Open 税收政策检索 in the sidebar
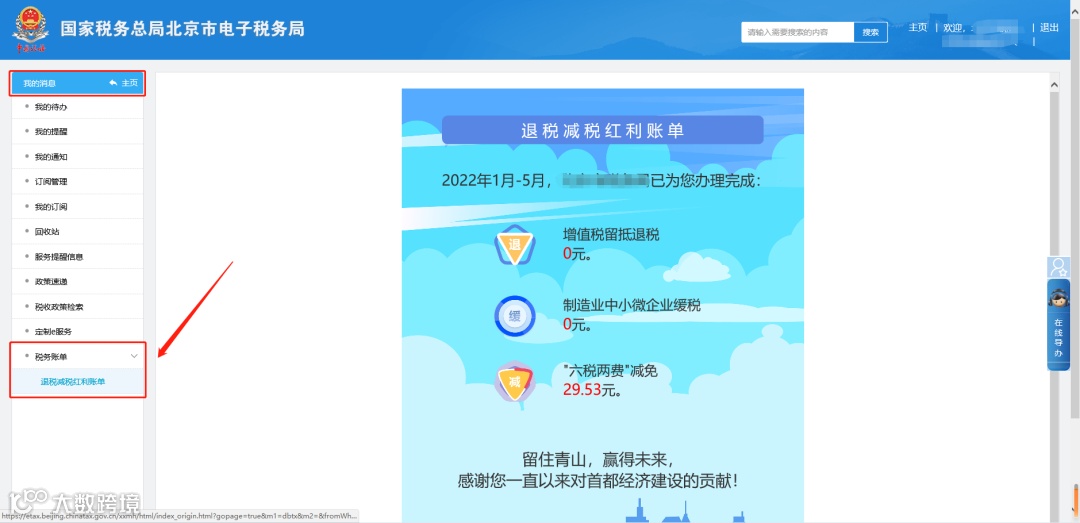Image resolution: width=1080 pixels, height=523 pixels. [x=77, y=307]
